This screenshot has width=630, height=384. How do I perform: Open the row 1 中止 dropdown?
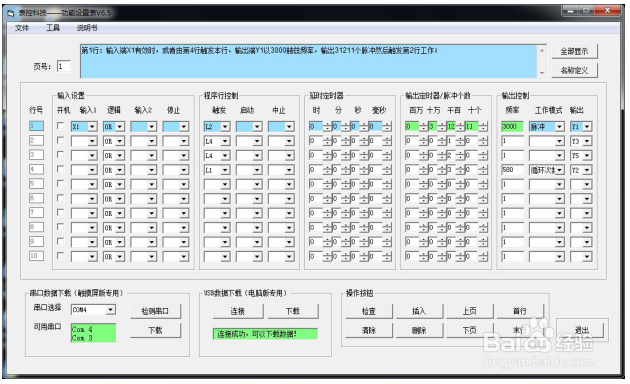tap(281, 127)
